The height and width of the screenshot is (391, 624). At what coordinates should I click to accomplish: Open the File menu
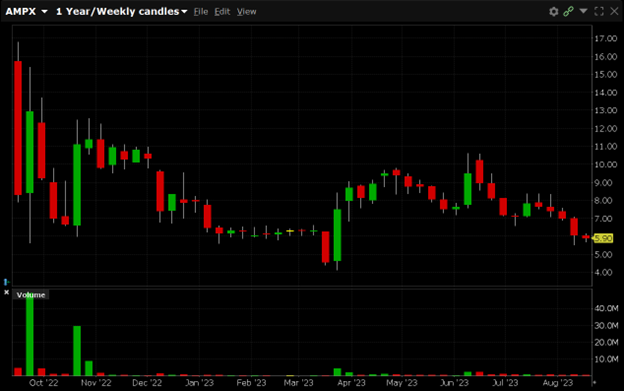coord(201,12)
